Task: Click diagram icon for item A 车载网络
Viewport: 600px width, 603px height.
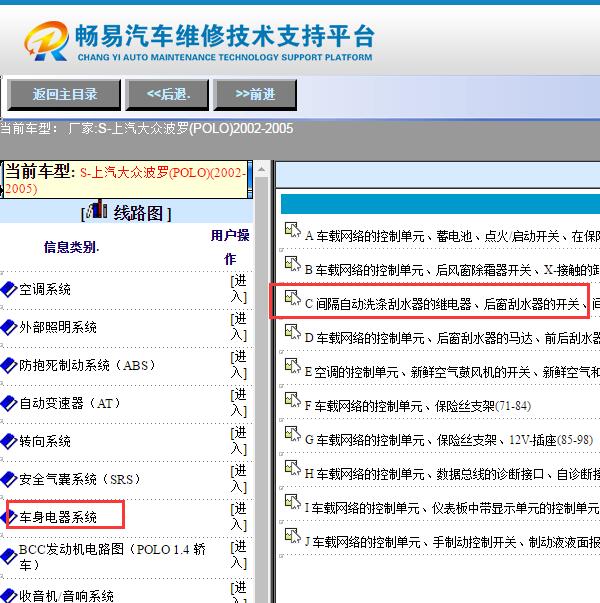Action: point(293,230)
